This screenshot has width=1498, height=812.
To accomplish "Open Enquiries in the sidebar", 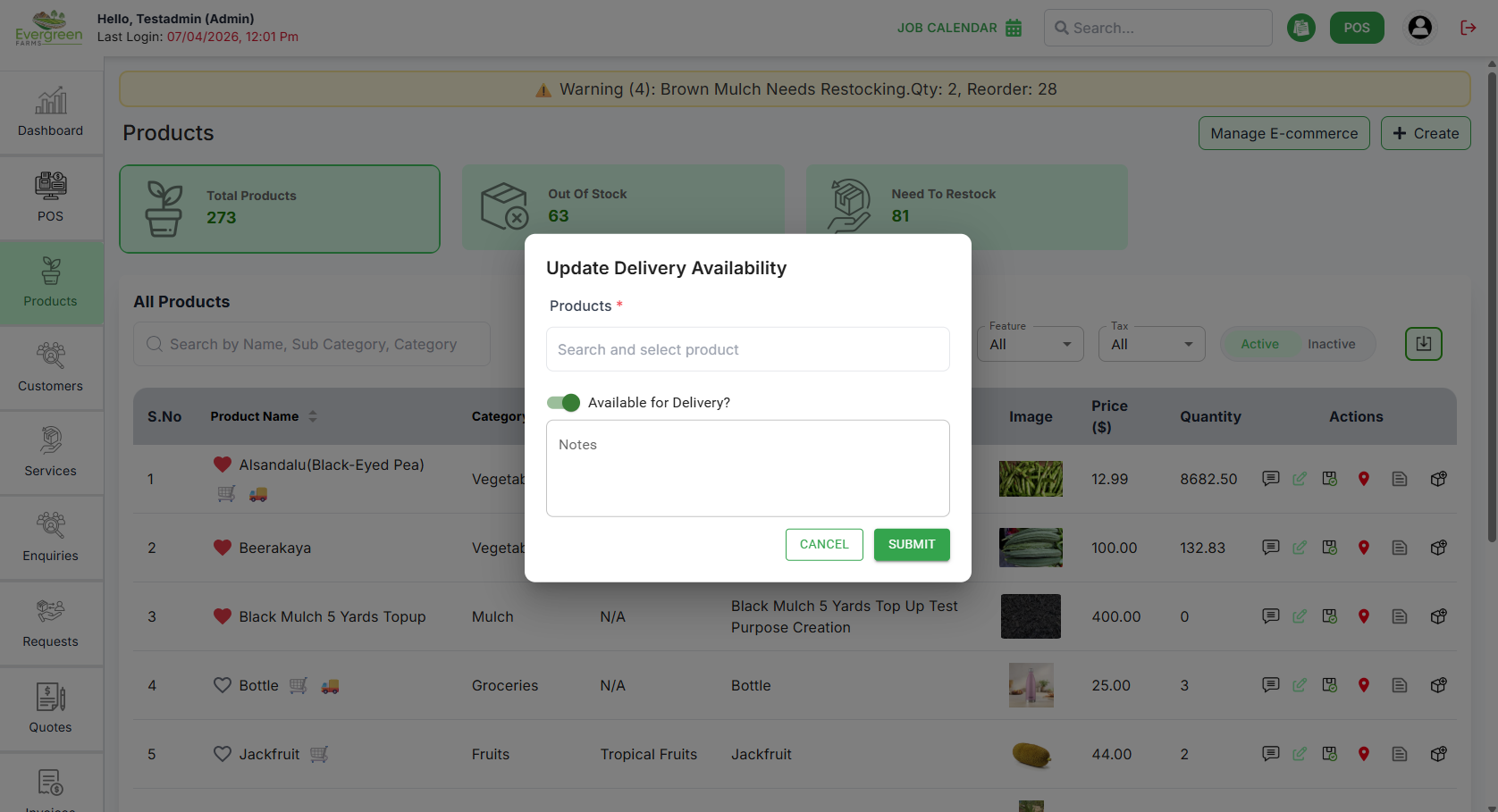I will tap(51, 537).
